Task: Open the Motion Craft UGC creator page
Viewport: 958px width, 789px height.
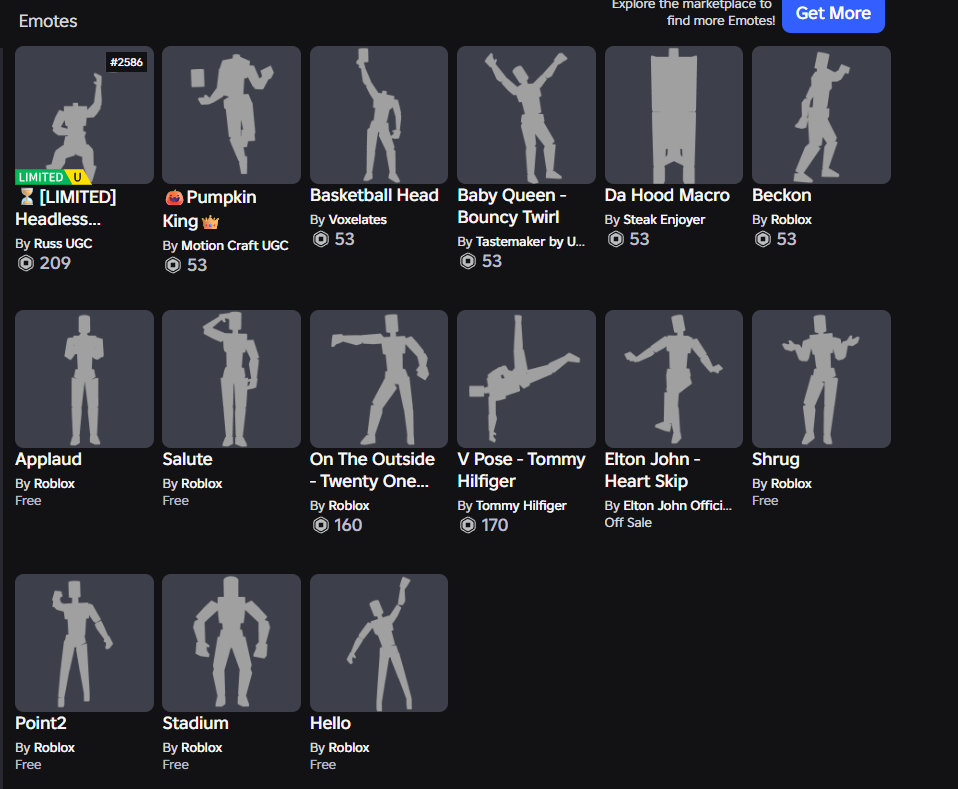Action: 235,245
